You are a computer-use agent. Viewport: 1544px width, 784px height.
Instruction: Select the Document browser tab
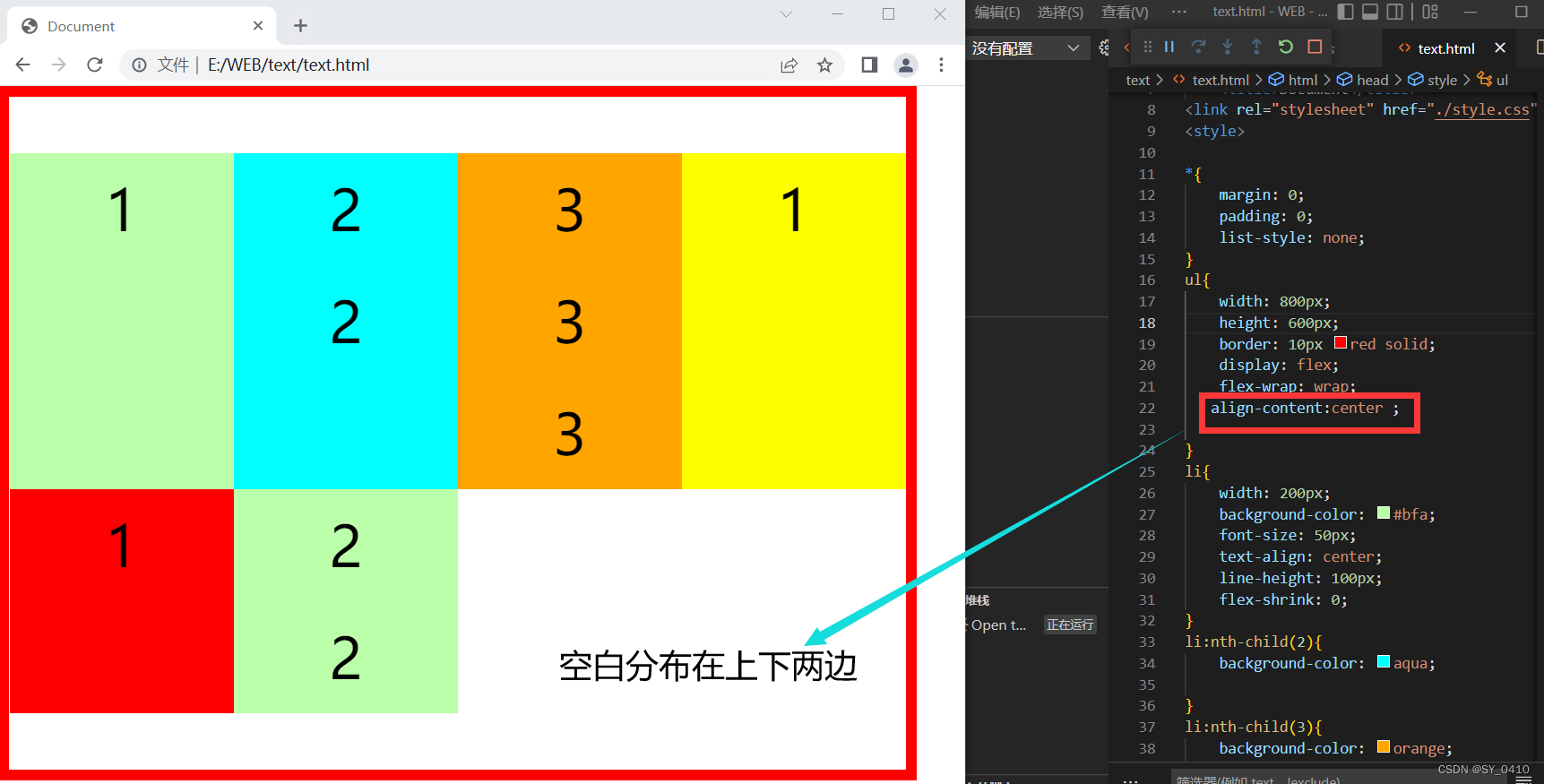142,26
